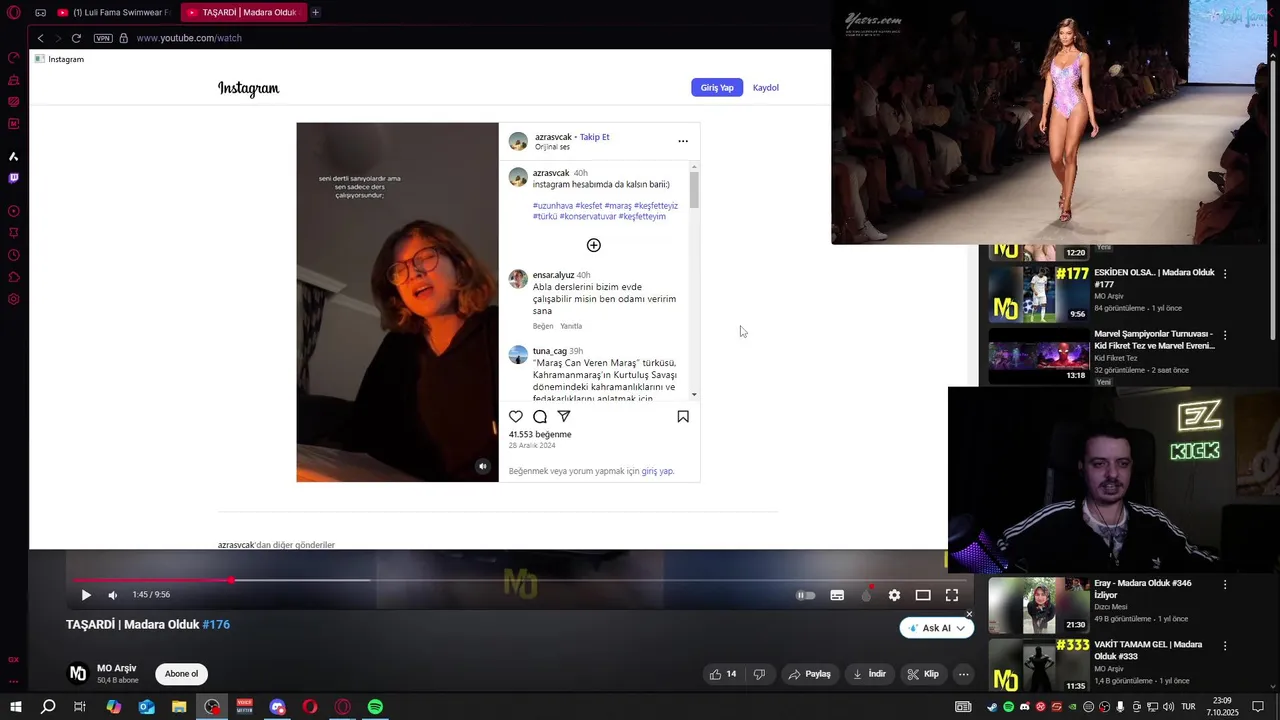1280x720 pixels.
Task: Click the comment bubble icon
Action: click(x=540, y=416)
